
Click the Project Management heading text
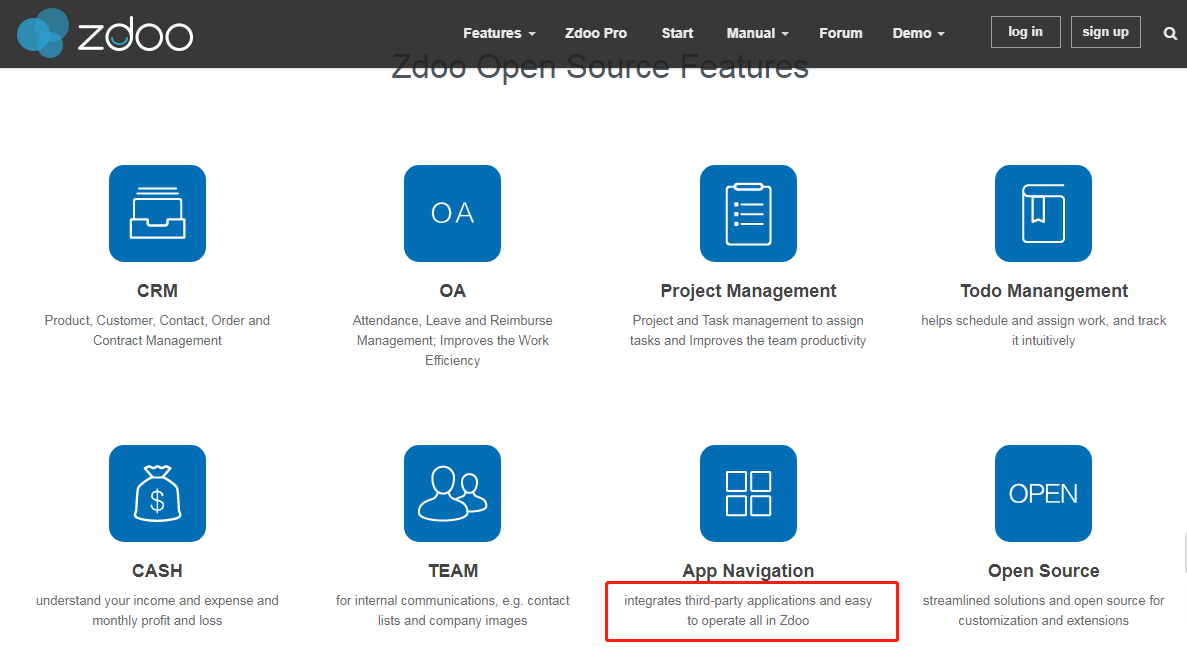[748, 291]
